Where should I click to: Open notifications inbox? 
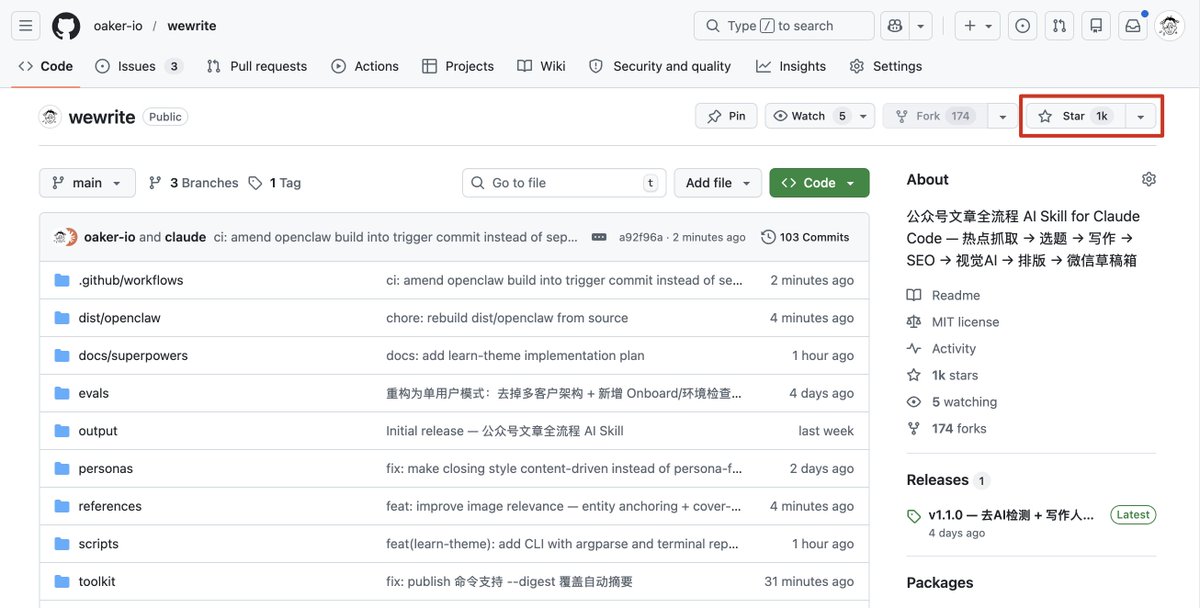click(x=1133, y=26)
